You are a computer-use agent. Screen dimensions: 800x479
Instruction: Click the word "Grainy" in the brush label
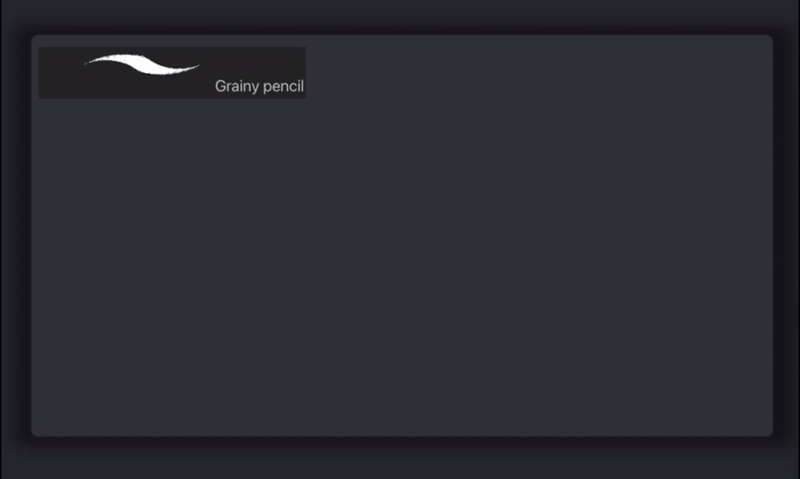[x=236, y=87]
